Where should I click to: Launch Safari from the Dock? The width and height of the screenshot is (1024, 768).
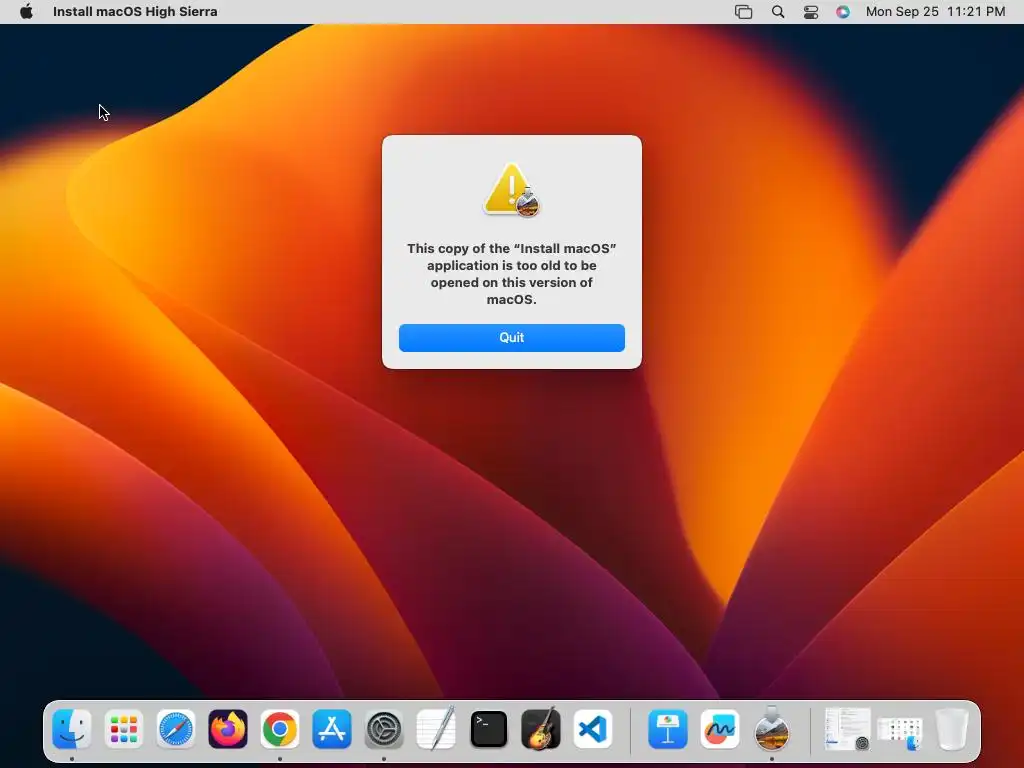pyautogui.click(x=176, y=729)
